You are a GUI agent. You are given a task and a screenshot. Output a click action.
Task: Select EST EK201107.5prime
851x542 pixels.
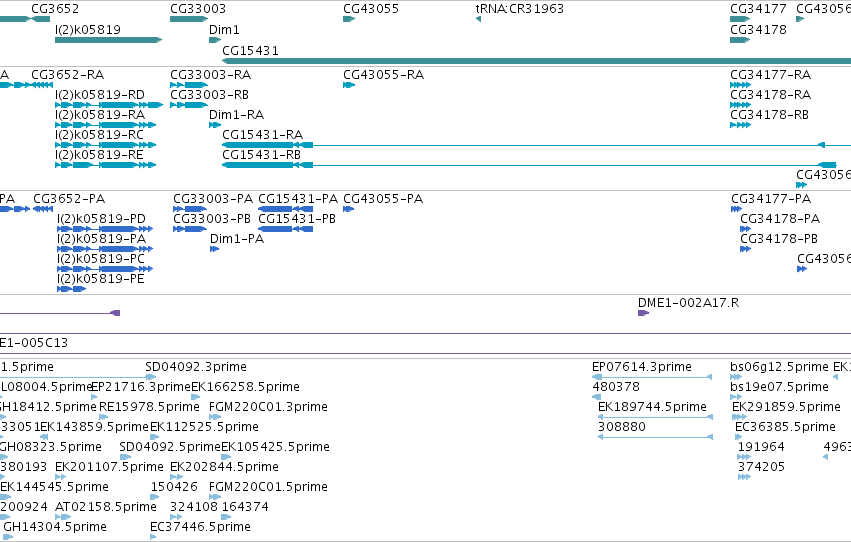coord(60,477)
